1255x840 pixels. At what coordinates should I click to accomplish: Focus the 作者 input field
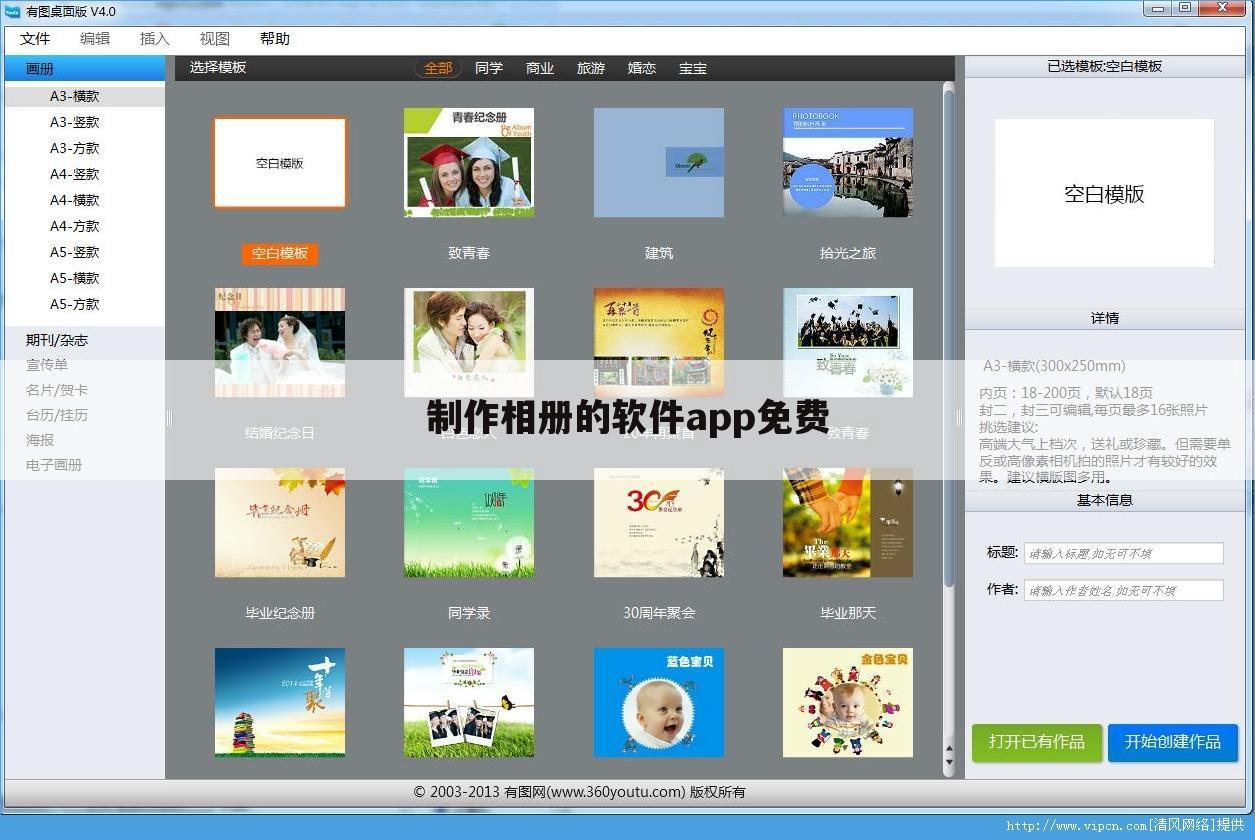pyautogui.click(x=1124, y=590)
